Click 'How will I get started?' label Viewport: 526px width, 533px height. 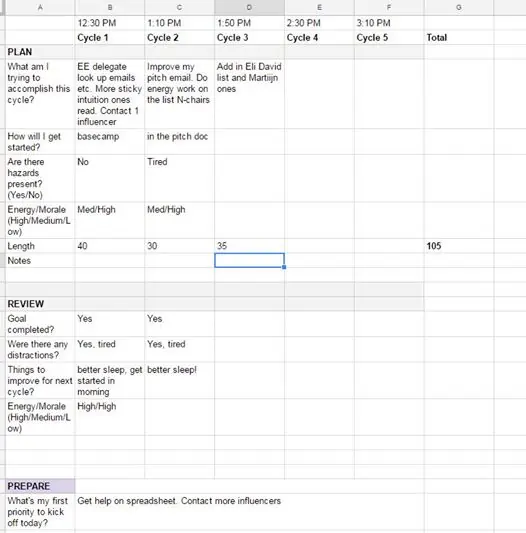[40, 141]
